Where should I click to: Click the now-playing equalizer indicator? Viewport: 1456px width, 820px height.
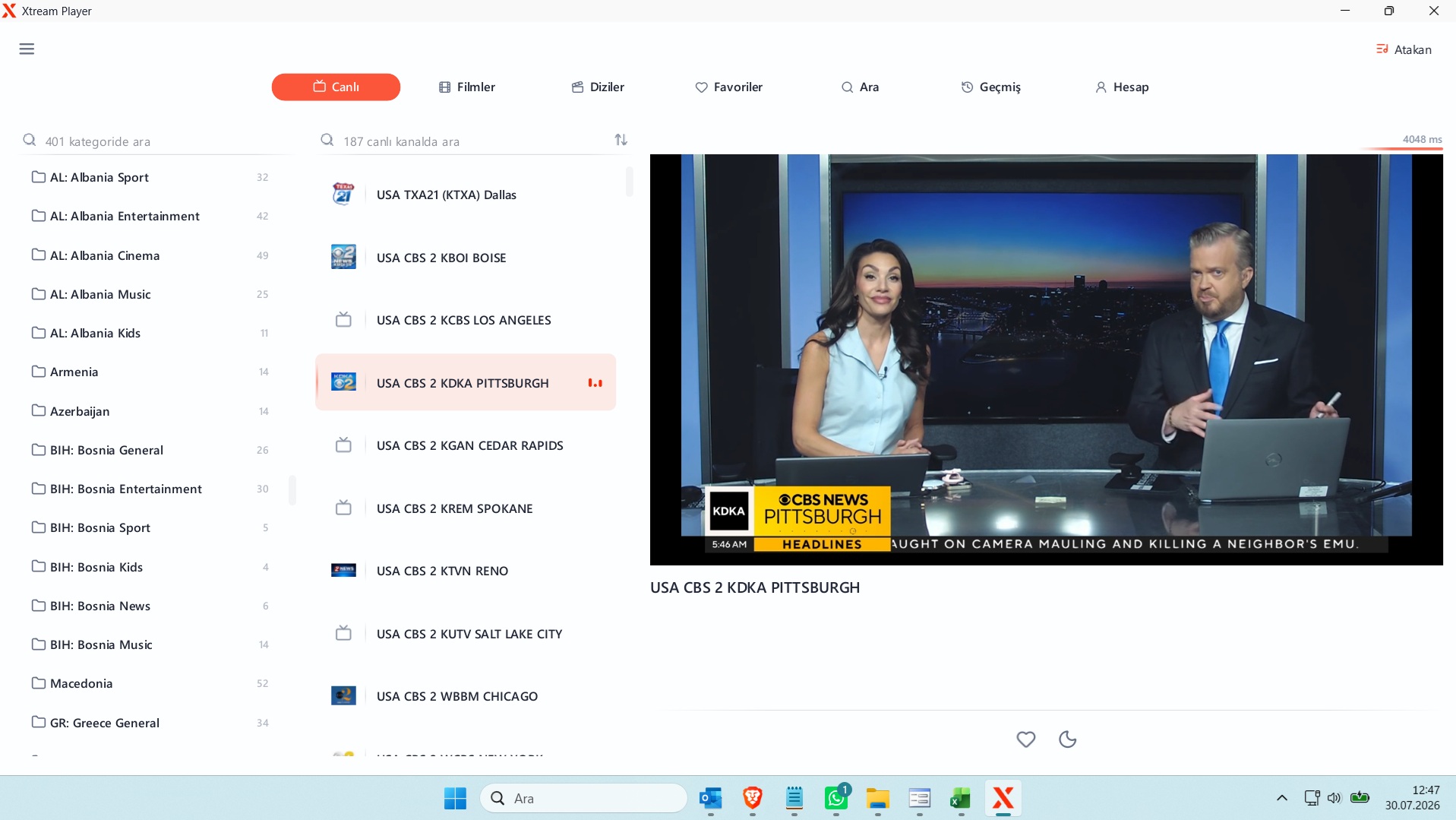(x=595, y=383)
